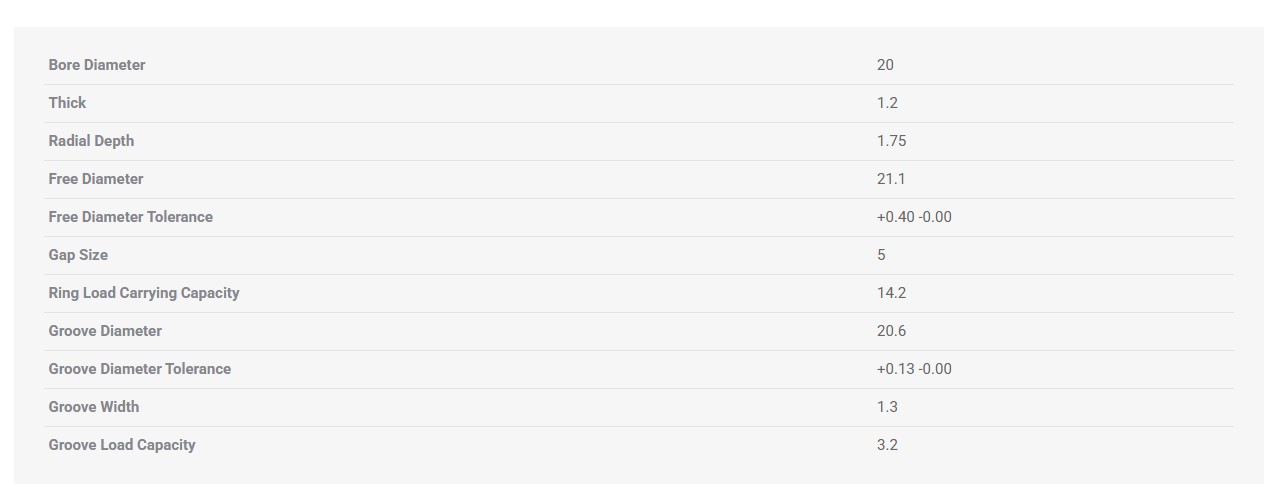The height and width of the screenshot is (491, 1288).
Task: Select the Thick row label
Action: [67, 103]
